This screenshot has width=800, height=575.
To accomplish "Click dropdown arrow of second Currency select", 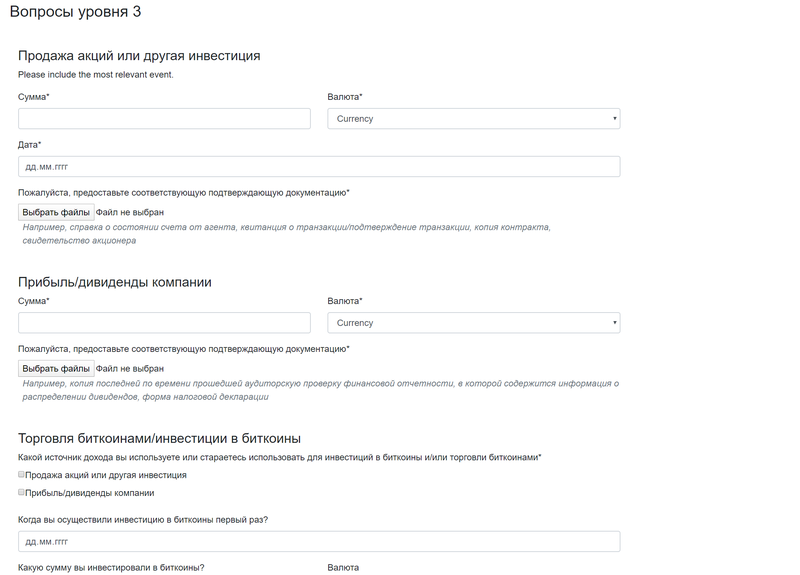I will click(x=614, y=322).
